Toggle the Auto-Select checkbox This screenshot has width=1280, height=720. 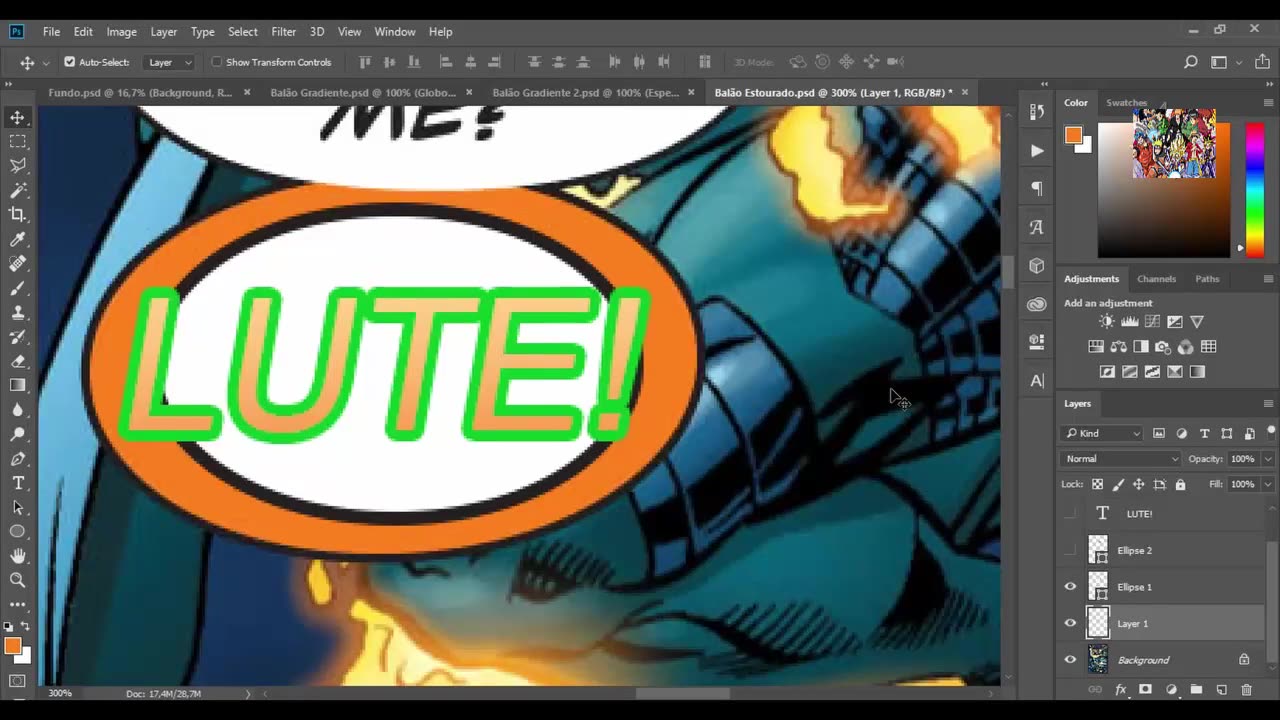(69, 62)
